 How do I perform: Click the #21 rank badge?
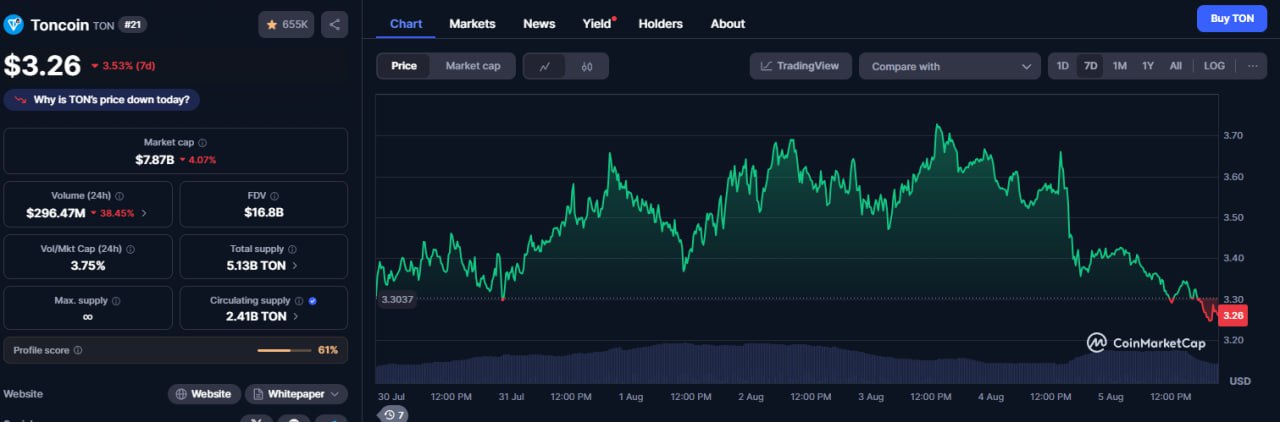pyautogui.click(x=132, y=24)
